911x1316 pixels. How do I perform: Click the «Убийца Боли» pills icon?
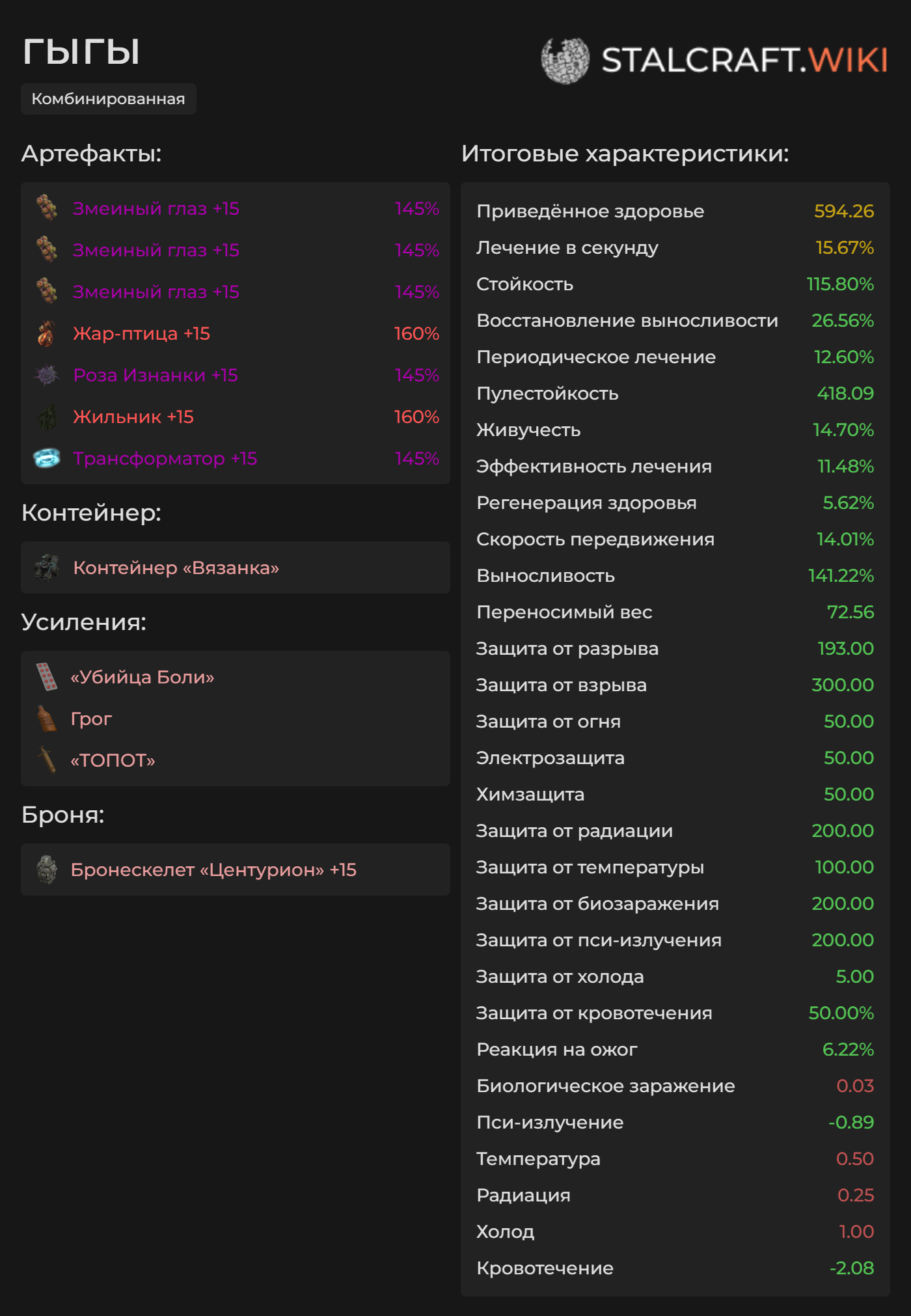[x=46, y=677]
